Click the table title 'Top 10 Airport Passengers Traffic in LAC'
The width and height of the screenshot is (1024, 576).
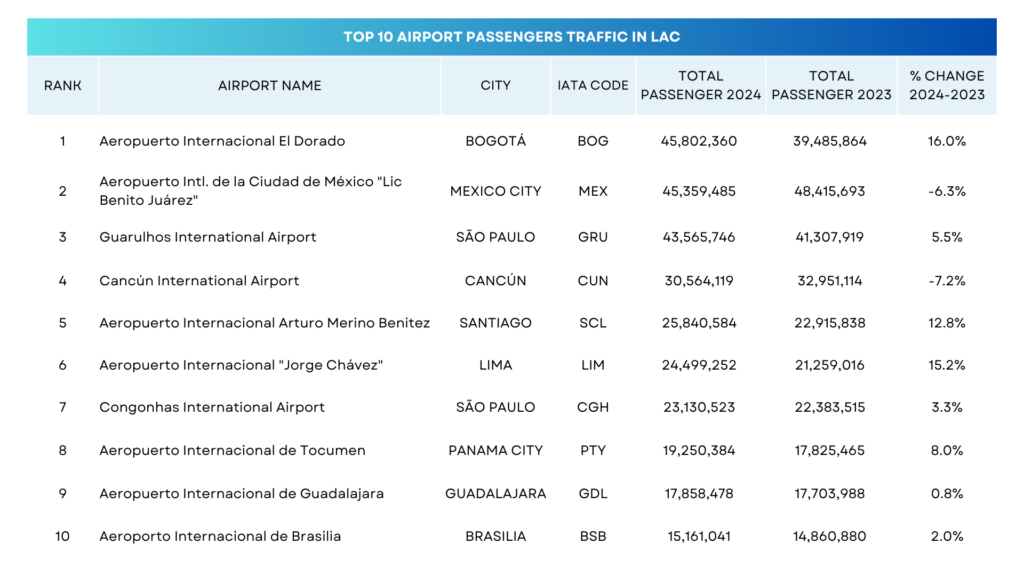(511, 37)
